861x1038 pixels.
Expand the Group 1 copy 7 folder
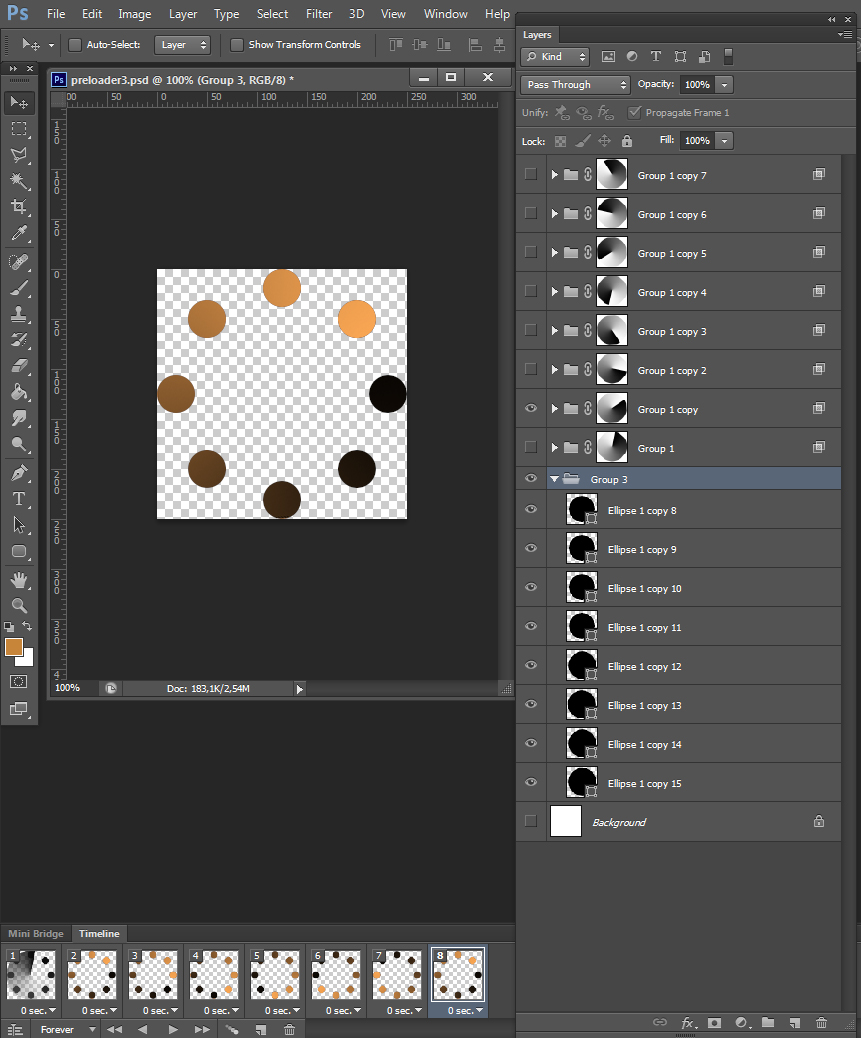pyautogui.click(x=554, y=175)
